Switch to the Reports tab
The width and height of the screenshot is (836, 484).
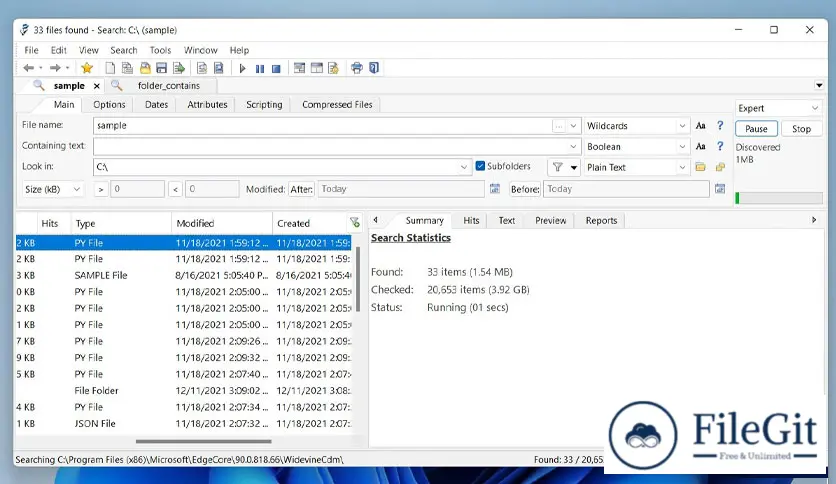coord(601,221)
